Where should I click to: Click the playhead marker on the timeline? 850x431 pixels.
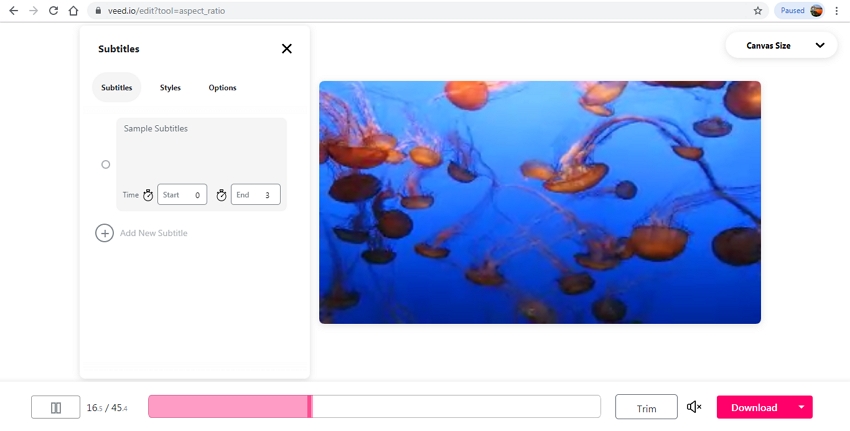point(310,407)
